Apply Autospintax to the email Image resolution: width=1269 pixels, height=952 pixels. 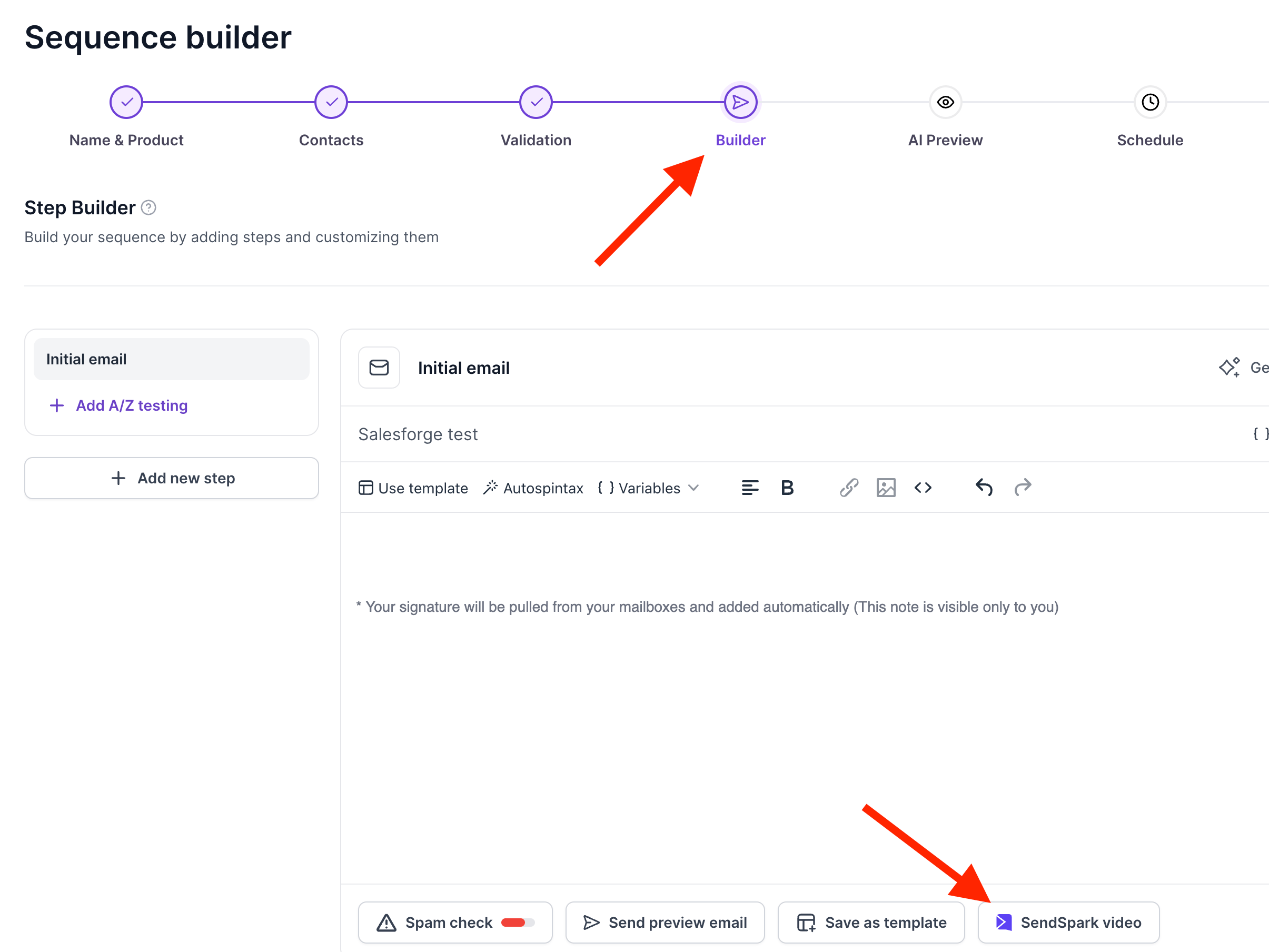click(x=533, y=488)
